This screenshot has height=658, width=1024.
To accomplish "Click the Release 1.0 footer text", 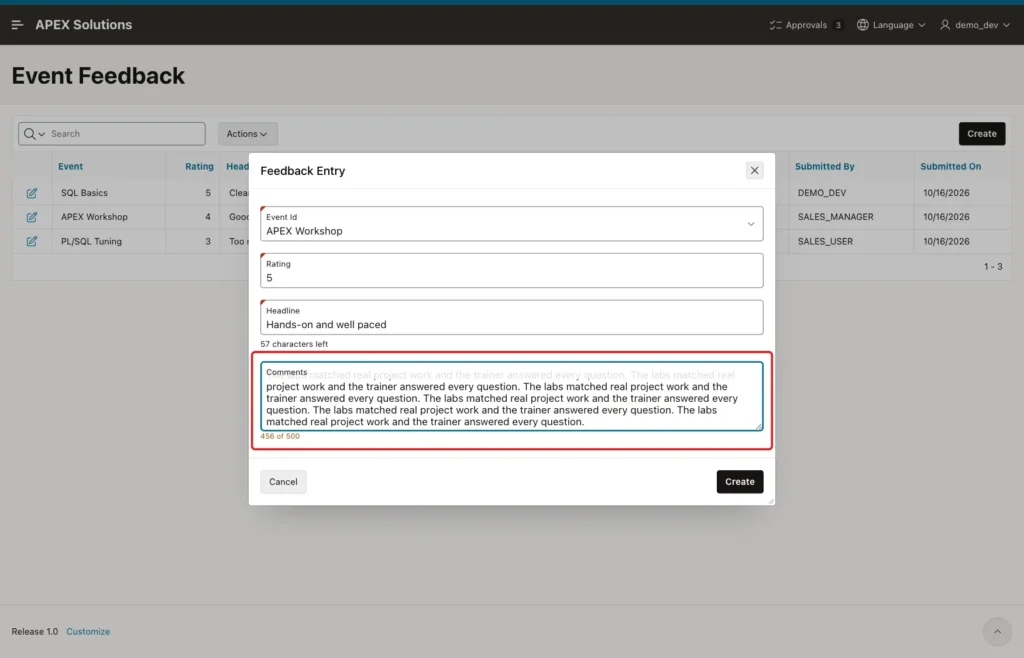I will [35, 631].
